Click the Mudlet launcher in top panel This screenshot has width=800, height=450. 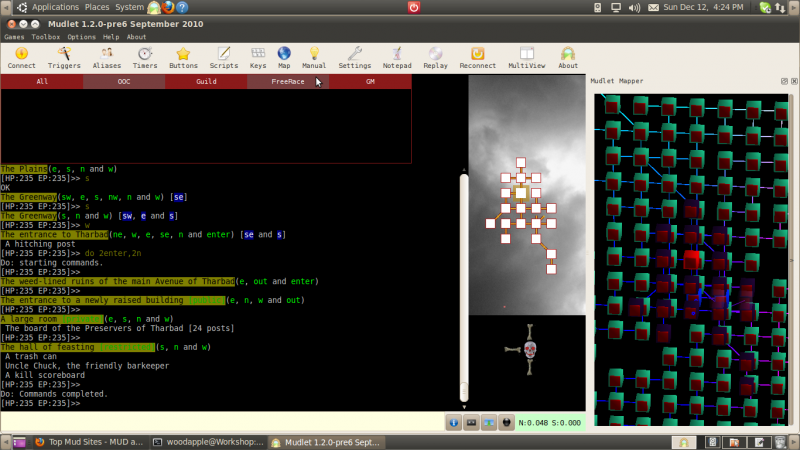[x=154, y=7]
